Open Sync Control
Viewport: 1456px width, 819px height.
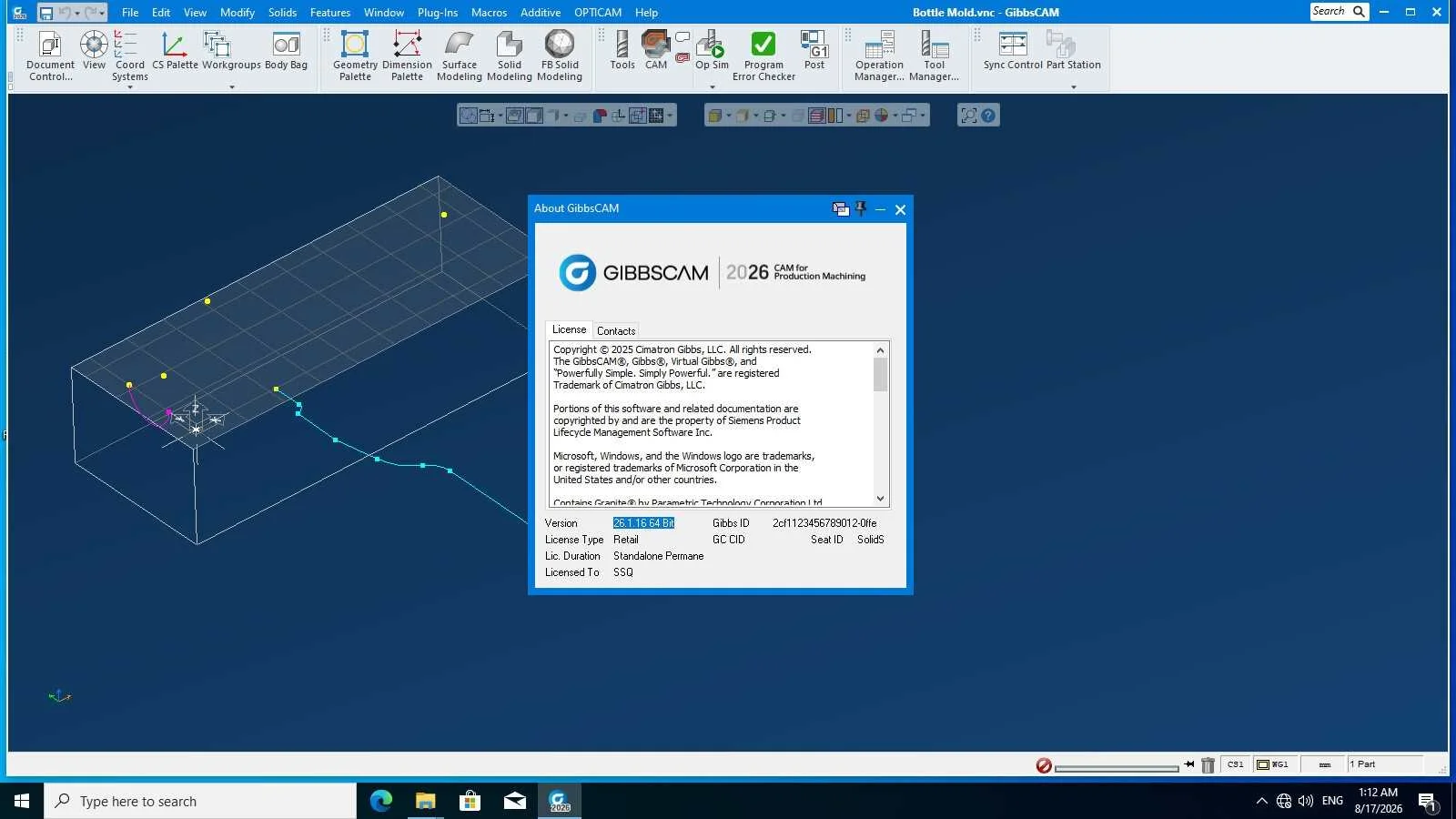[1013, 50]
